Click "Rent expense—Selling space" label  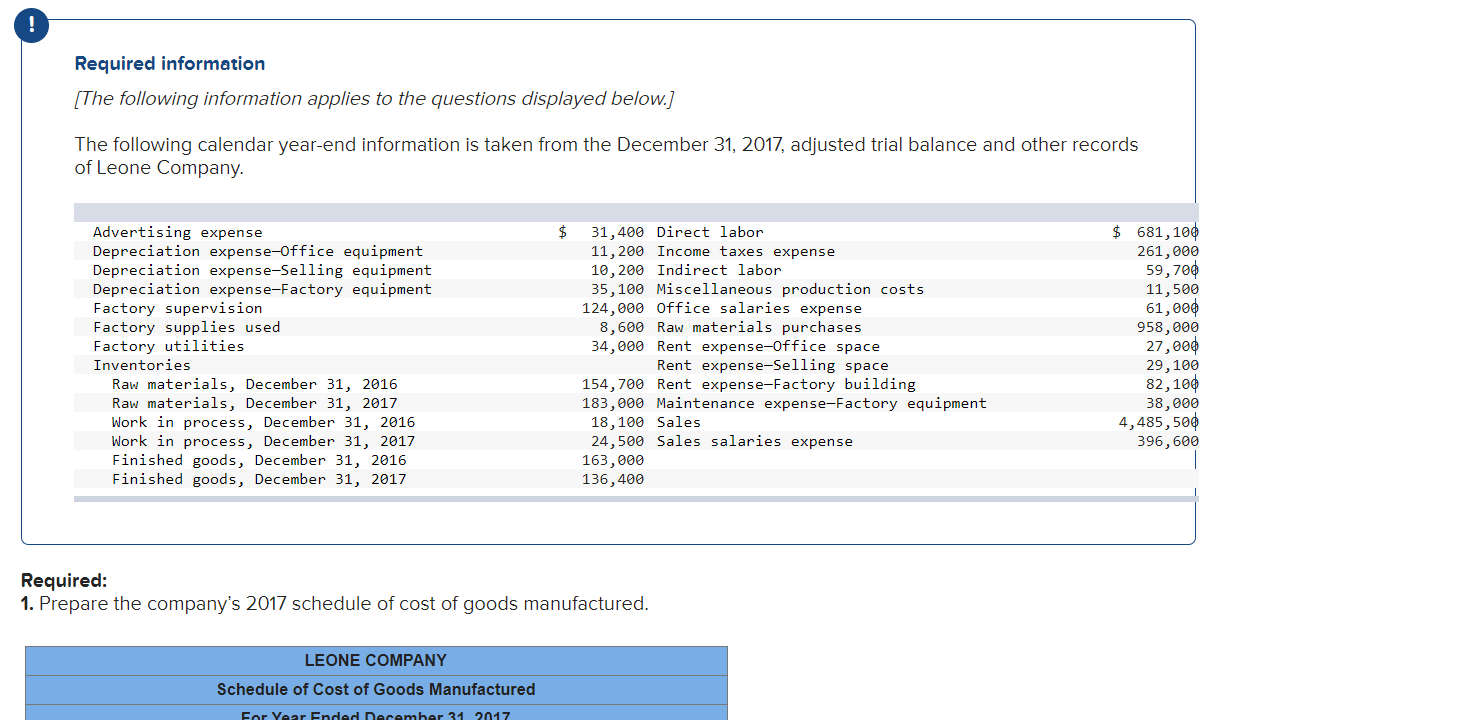(x=773, y=365)
